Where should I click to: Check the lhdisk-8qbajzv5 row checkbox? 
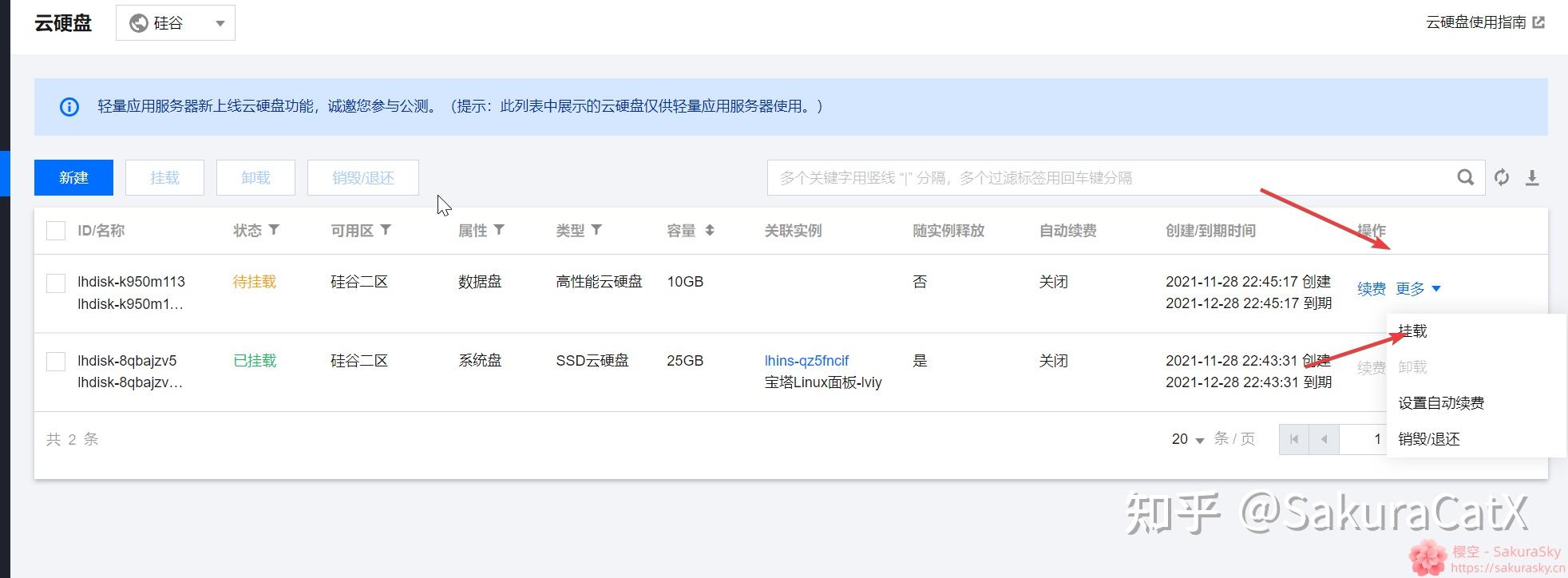click(x=56, y=362)
